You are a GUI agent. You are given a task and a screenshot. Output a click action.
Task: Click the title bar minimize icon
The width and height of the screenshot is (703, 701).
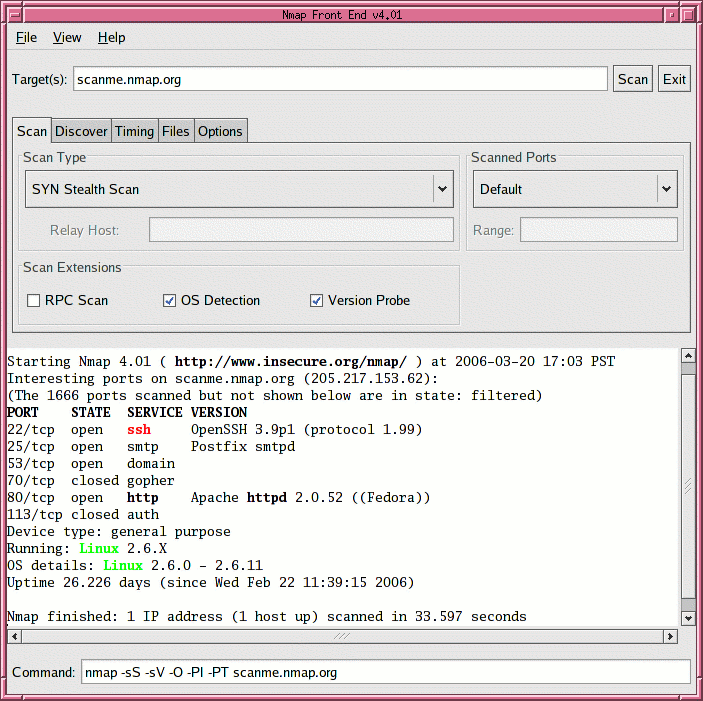(x=671, y=15)
